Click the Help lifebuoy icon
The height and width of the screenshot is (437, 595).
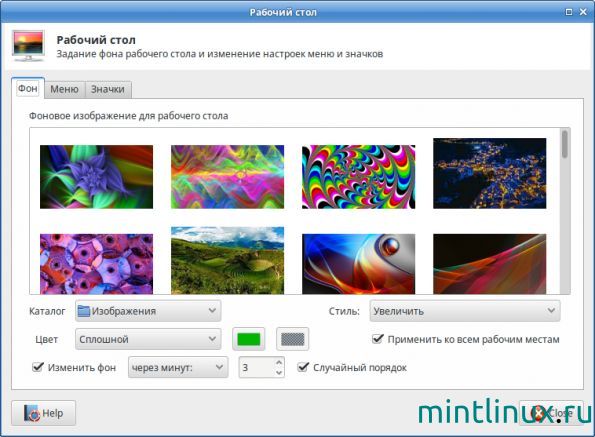(x=32, y=413)
